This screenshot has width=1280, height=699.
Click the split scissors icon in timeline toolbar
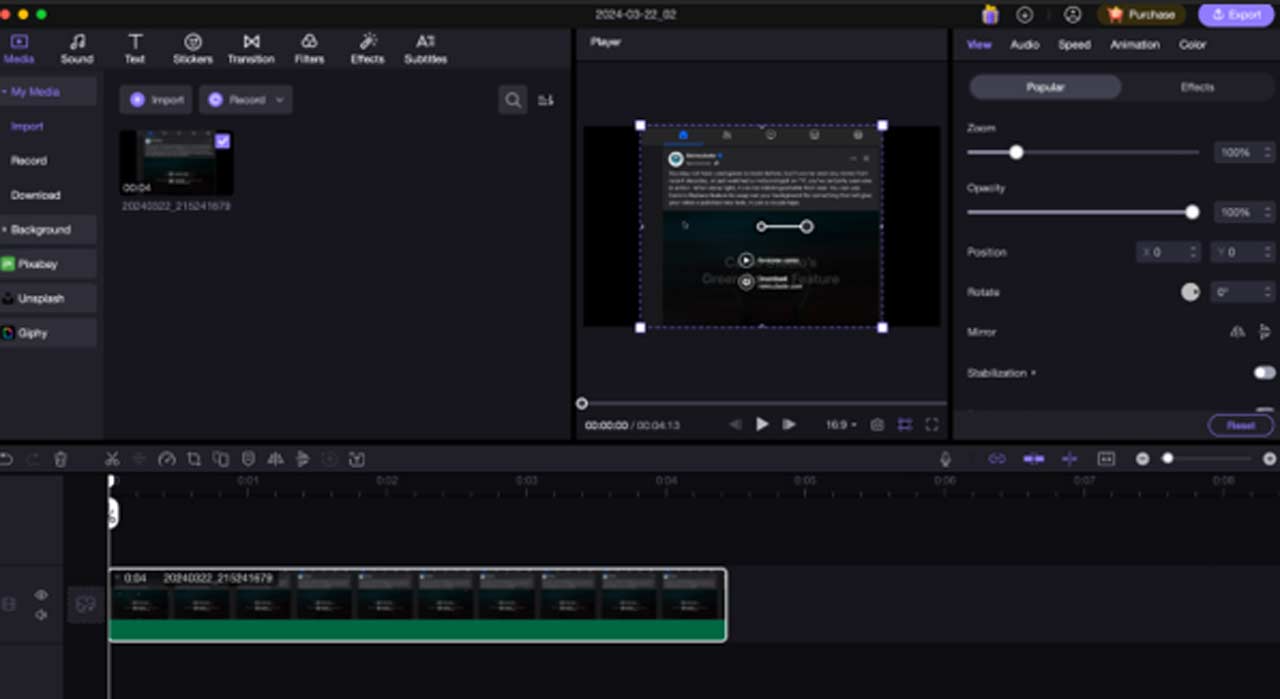tap(112, 459)
